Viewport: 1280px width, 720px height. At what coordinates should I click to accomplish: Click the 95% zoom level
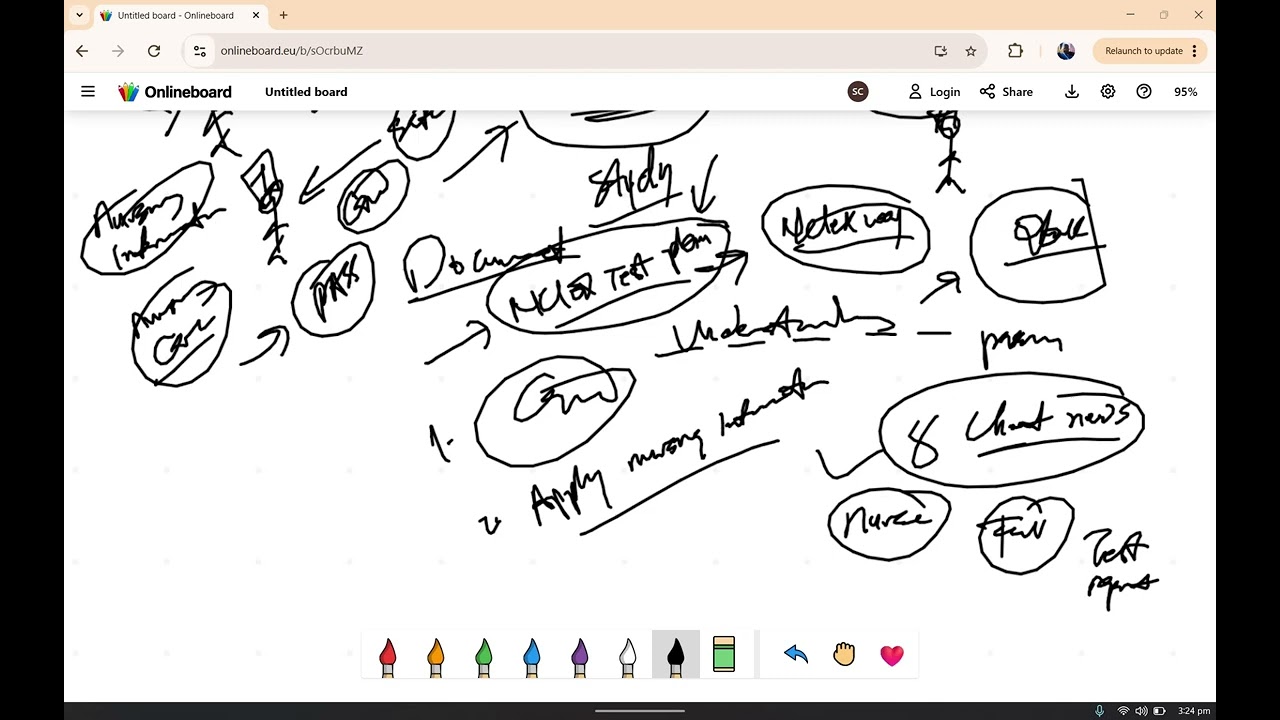(1186, 91)
